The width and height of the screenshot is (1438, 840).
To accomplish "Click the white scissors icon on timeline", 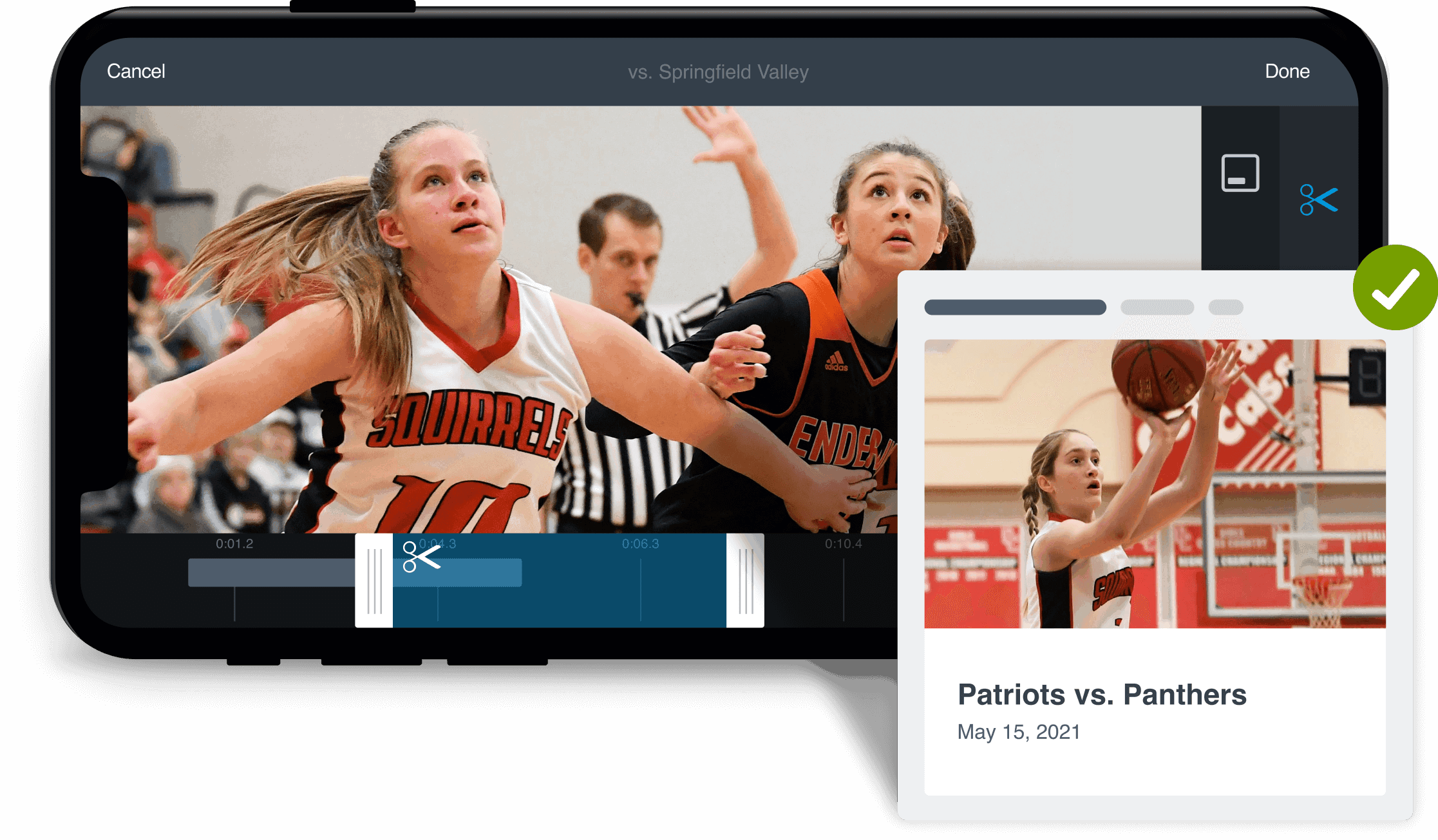I will point(421,557).
